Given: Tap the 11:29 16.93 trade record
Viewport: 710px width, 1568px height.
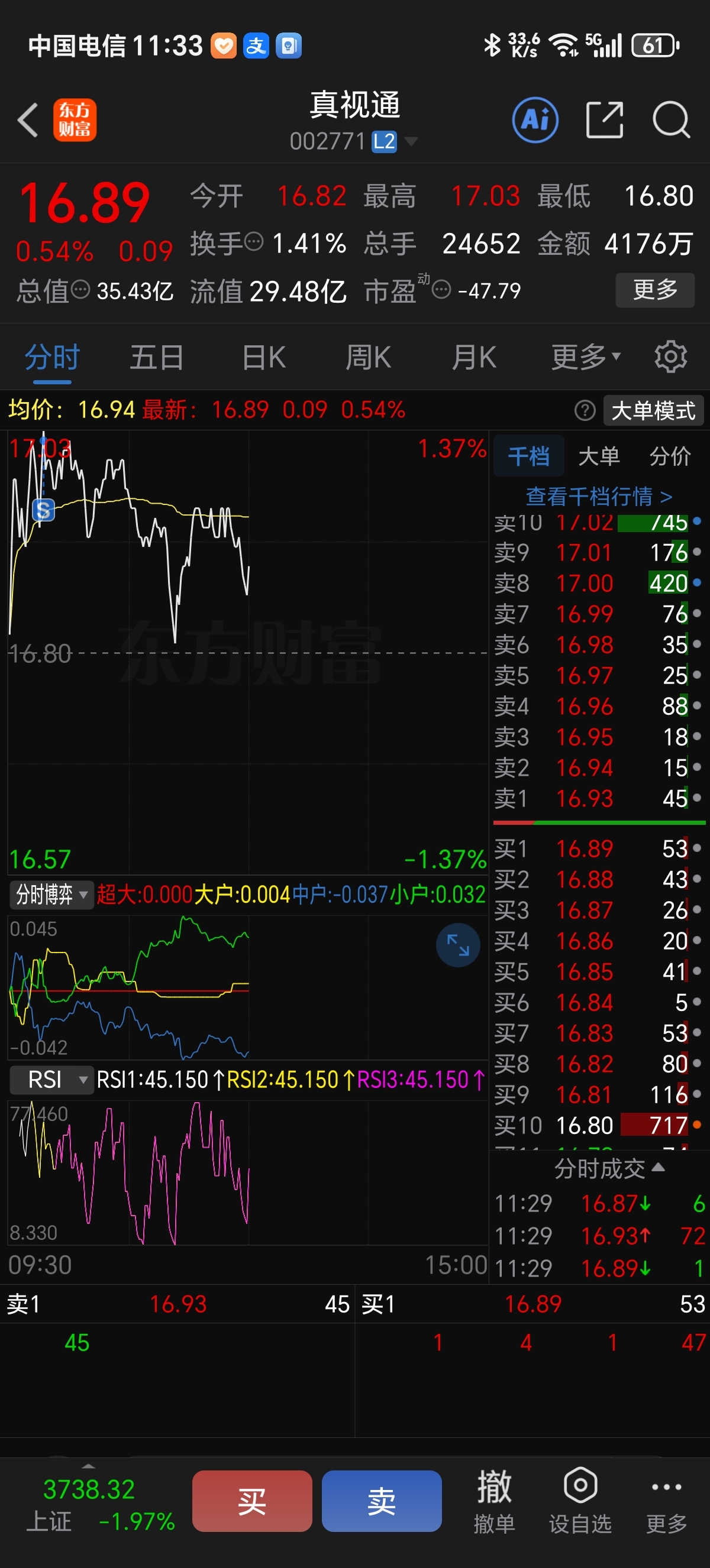Looking at the screenshot, I should coord(599,1236).
